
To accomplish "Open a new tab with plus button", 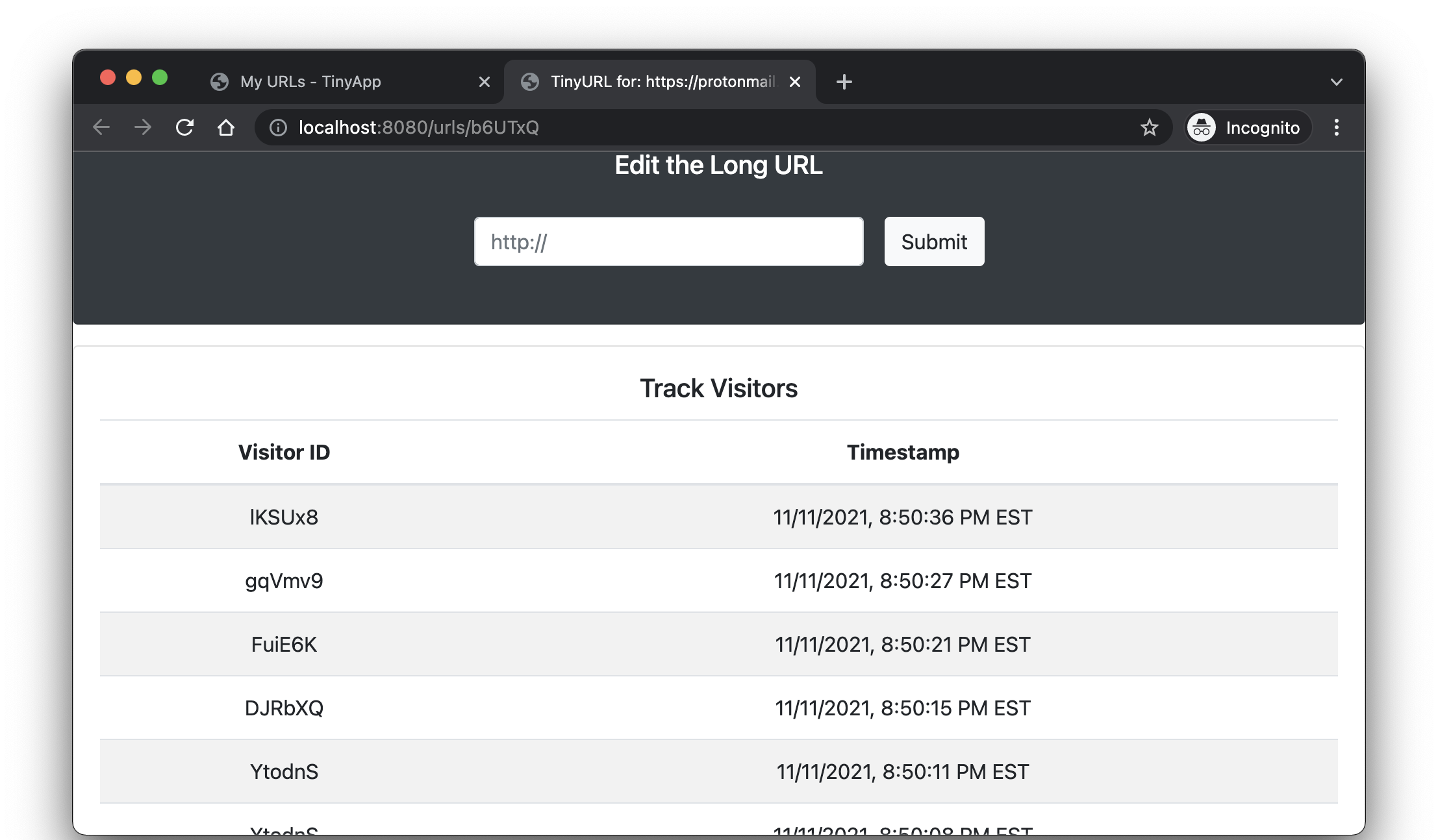I will [844, 82].
